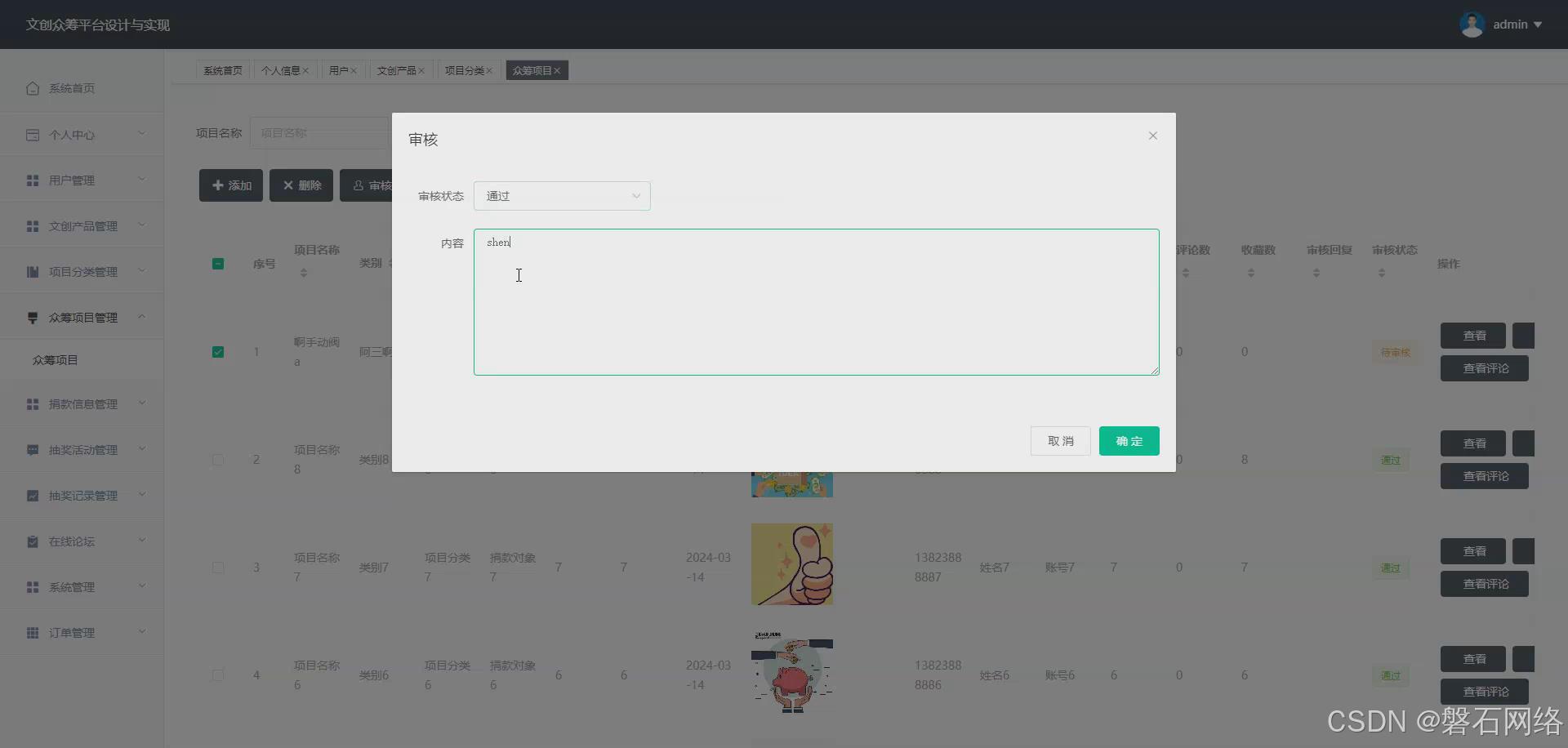Click the 项目名称 search input field
This screenshot has height=748, width=1568.
pyautogui.click(x=320, y=133)
